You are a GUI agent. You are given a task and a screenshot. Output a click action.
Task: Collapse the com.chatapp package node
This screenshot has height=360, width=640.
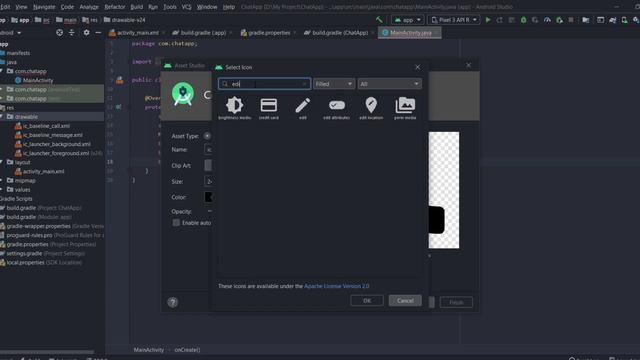coord(2,71)
